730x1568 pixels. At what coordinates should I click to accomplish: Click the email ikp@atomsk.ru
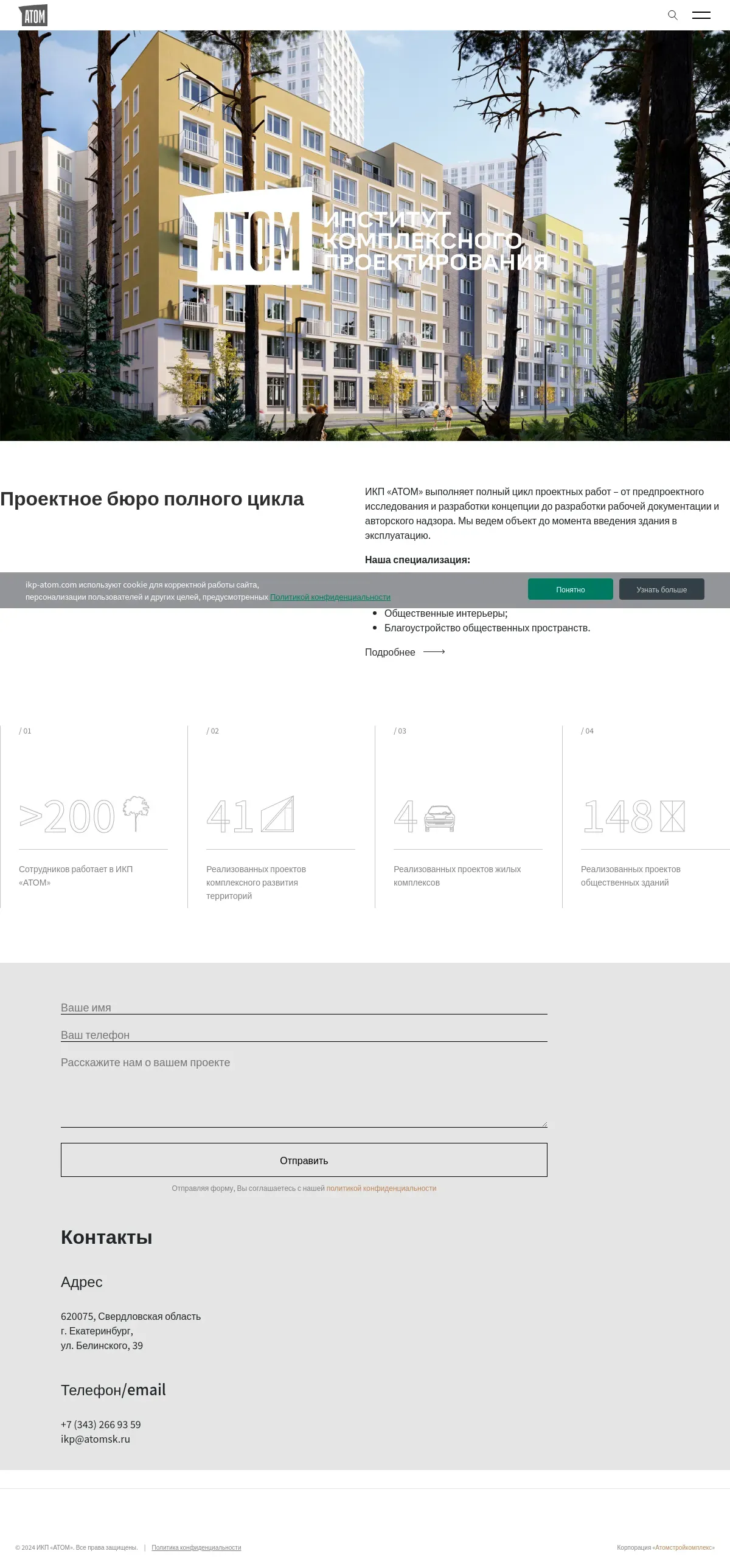click(96, 1439)
